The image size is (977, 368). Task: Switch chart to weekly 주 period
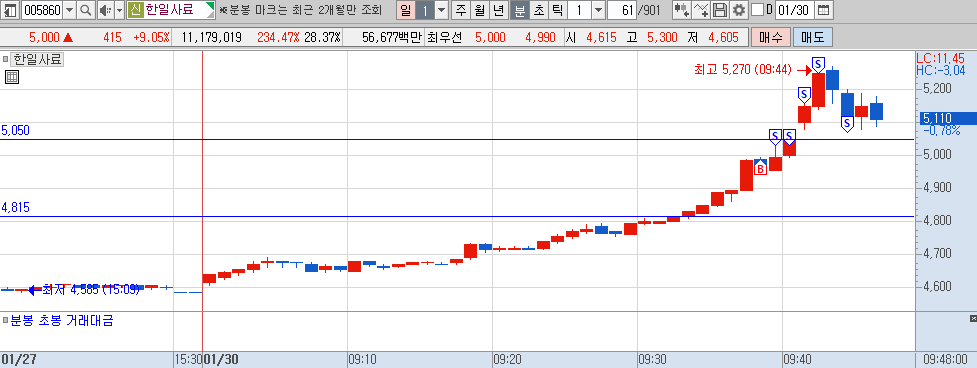[460, 10]
